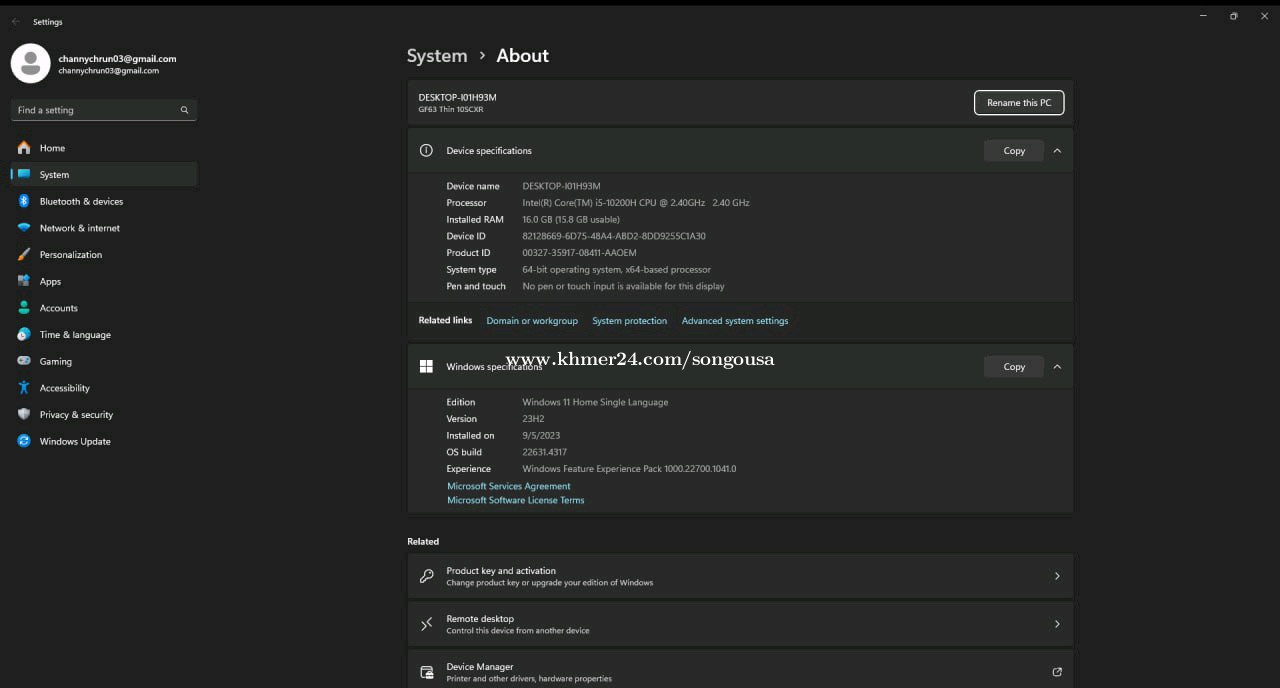Open Personalization settings
This screenshot has width=1280, height=688.
[104, 254]
